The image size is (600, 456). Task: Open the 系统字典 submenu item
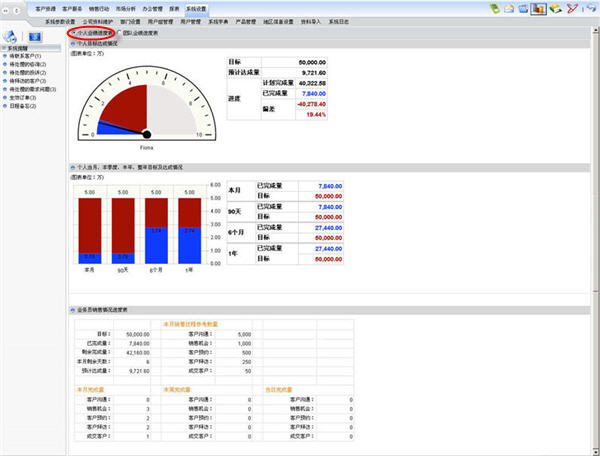tap(218, 22)
